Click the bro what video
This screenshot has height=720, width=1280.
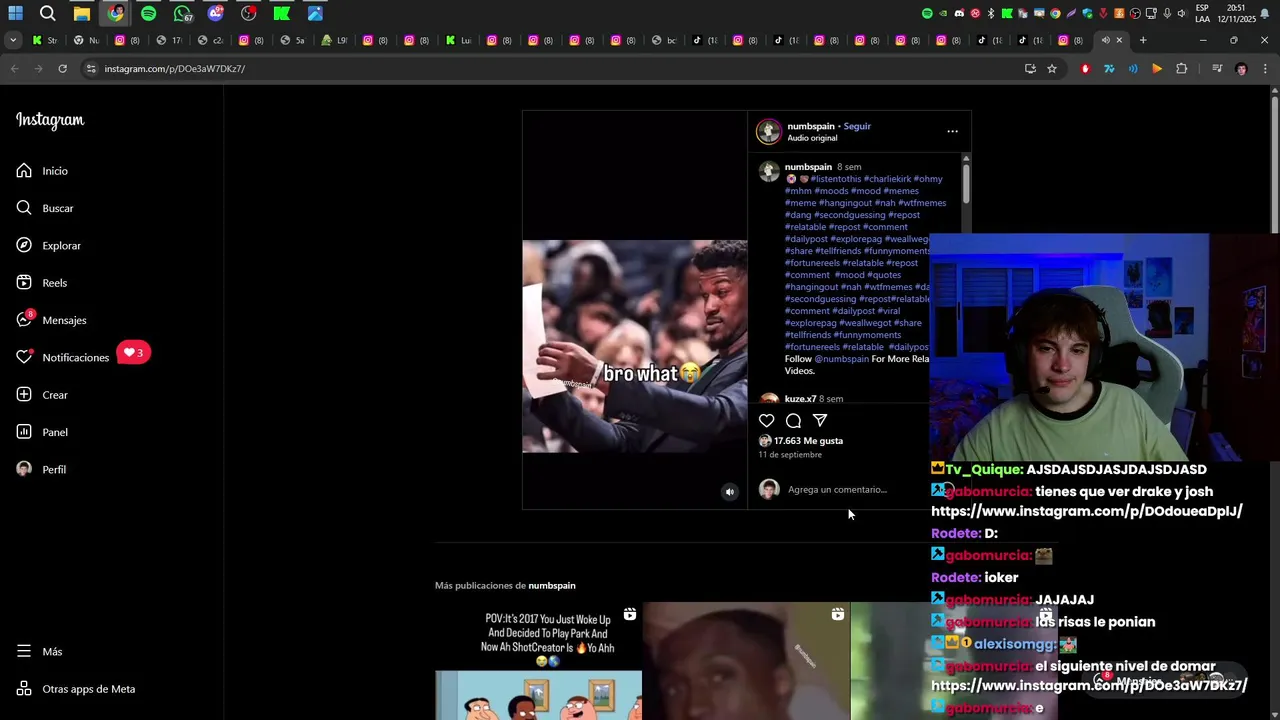tap(634, 346)
